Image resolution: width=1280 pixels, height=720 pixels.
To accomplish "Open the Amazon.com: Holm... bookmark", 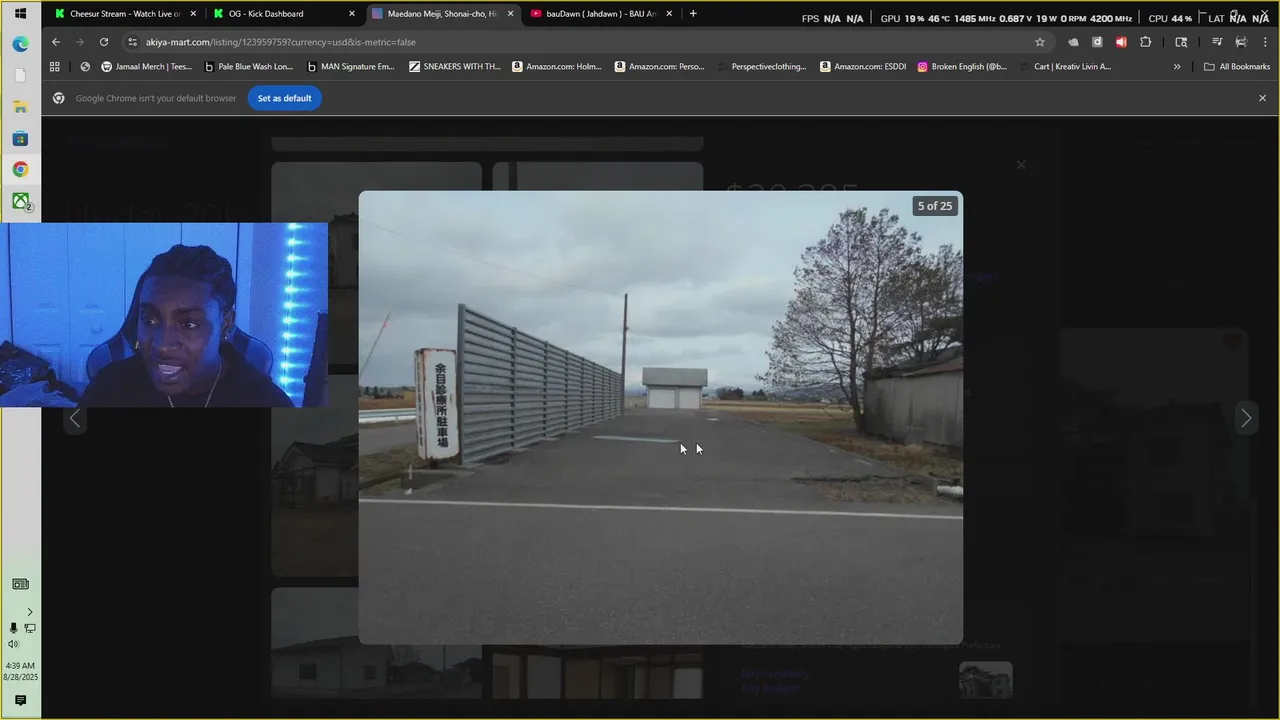I will point(557,67).
